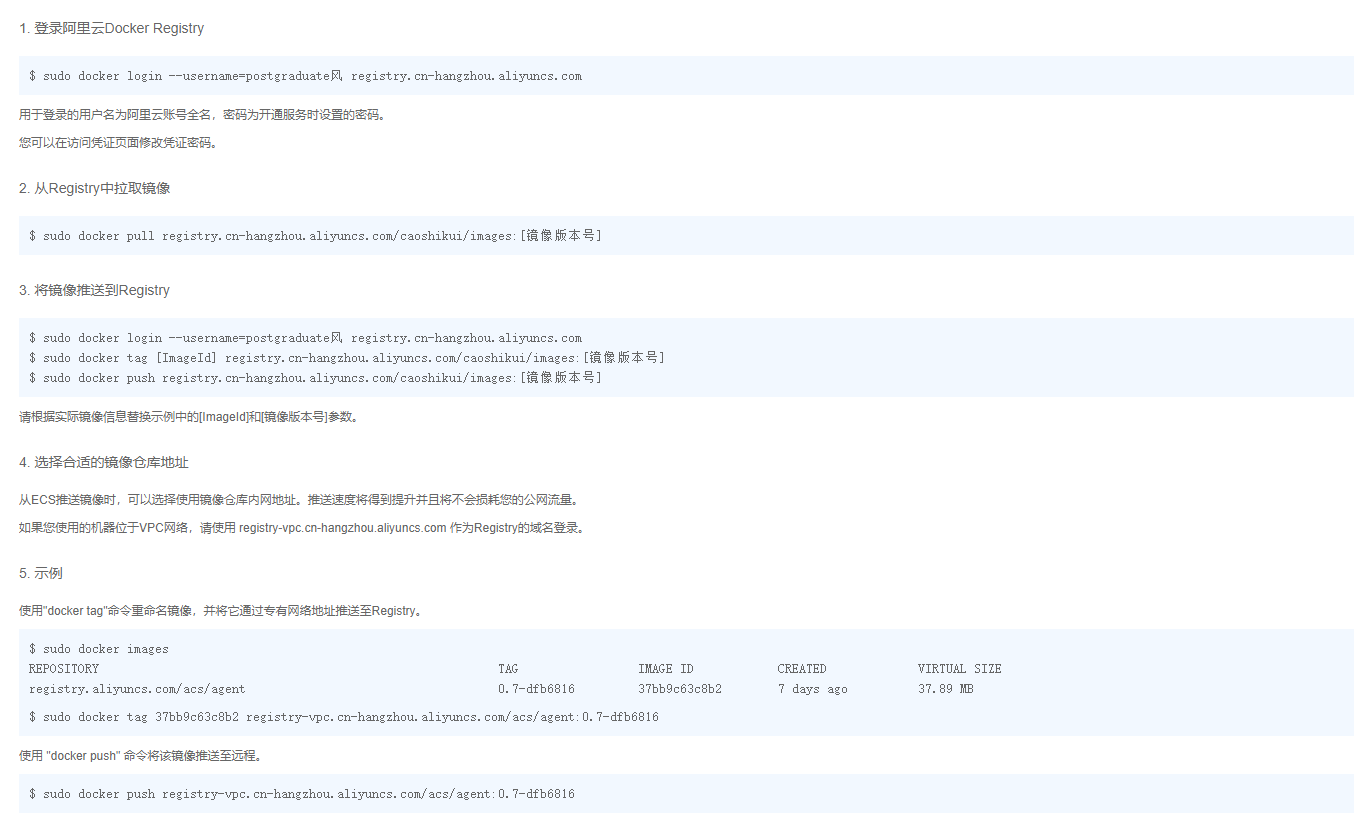
Task: Click the "VIRTUAL SIZE" column header
Action: pyautogui.click(x=960, y=669)
